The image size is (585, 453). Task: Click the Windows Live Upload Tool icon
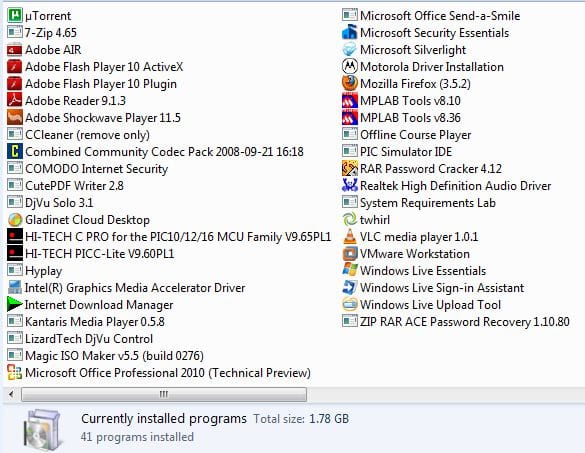tap(350, 304)
